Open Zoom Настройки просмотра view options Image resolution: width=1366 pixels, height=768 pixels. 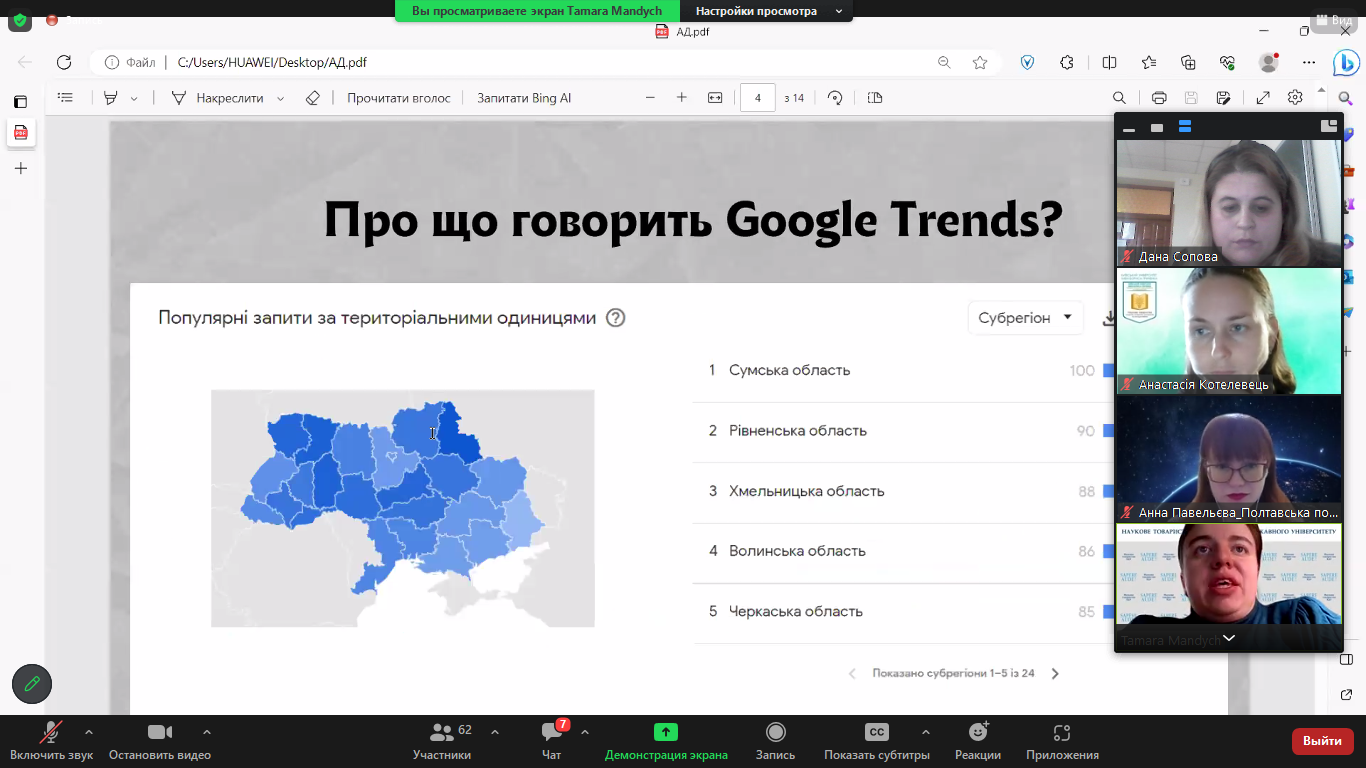click(x=766, y=11)
